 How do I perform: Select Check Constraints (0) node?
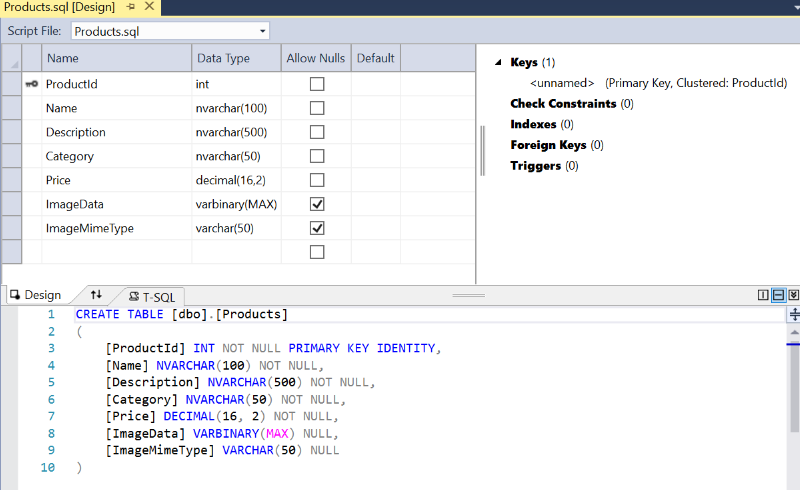572,104
